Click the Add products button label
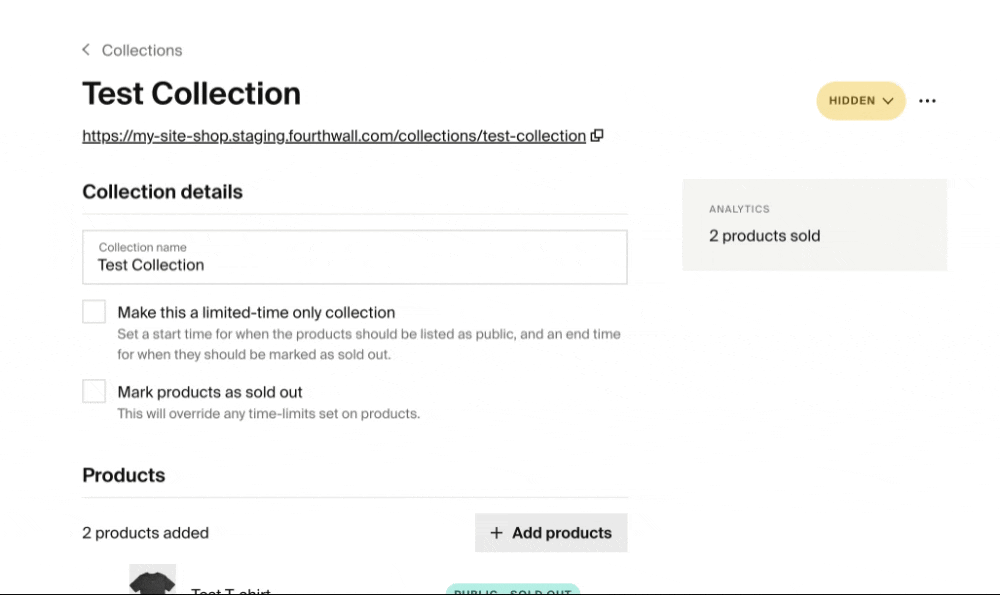 pos(562,533)
